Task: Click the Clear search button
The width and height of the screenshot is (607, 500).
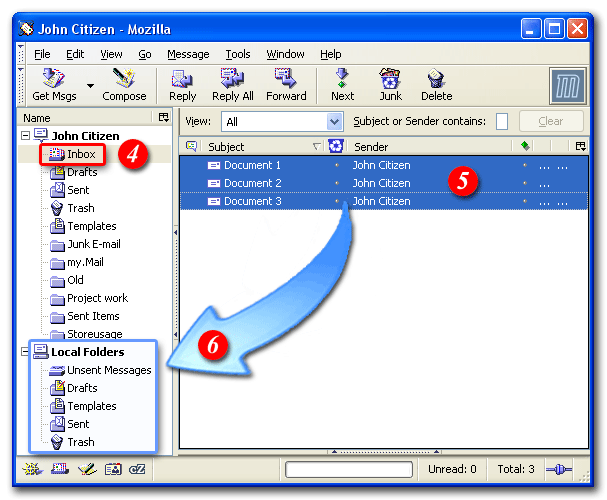Action: (550, 121)
